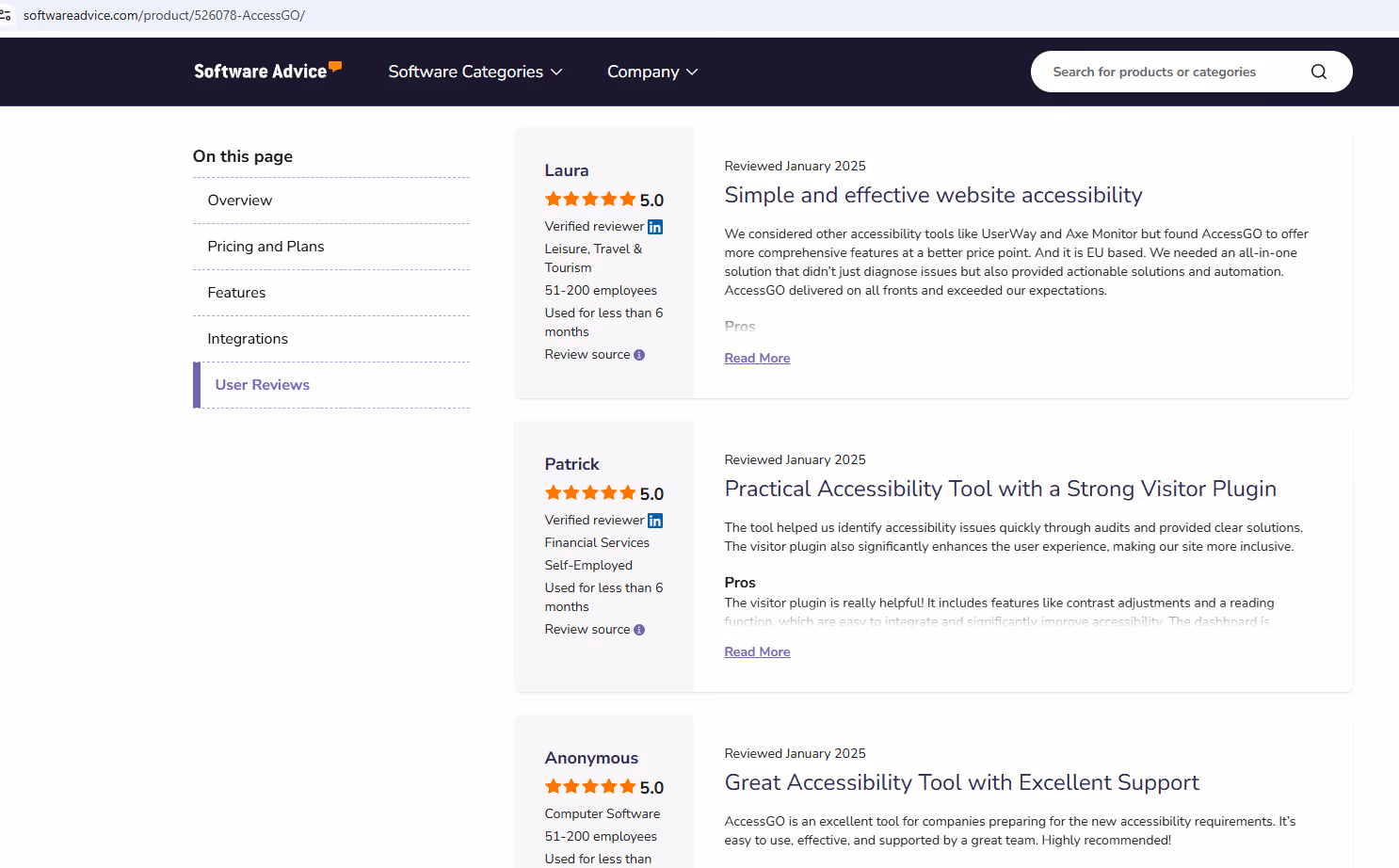This screenshot has height=868, width=1399.
Task: Click LinkedIn icon beside Patrick's verified reviewer
Action: pyautogui.click(x=655, y=521)
